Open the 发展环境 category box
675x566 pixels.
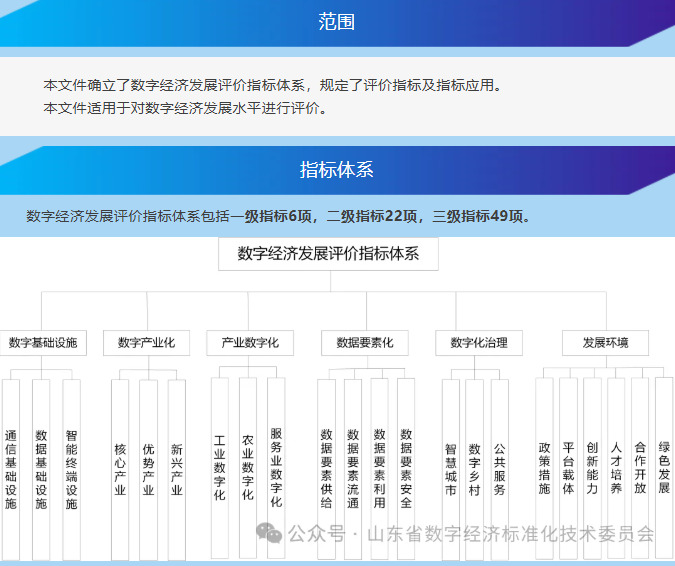tap(606, 343)
